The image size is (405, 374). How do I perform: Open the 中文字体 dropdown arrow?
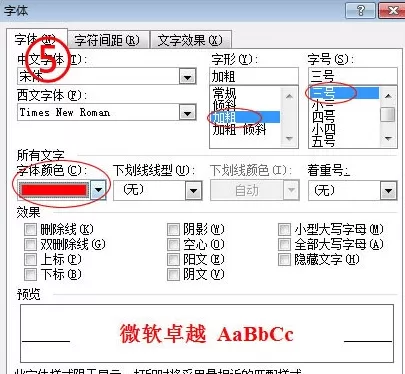pyautogui.click(x=187, y=77)
